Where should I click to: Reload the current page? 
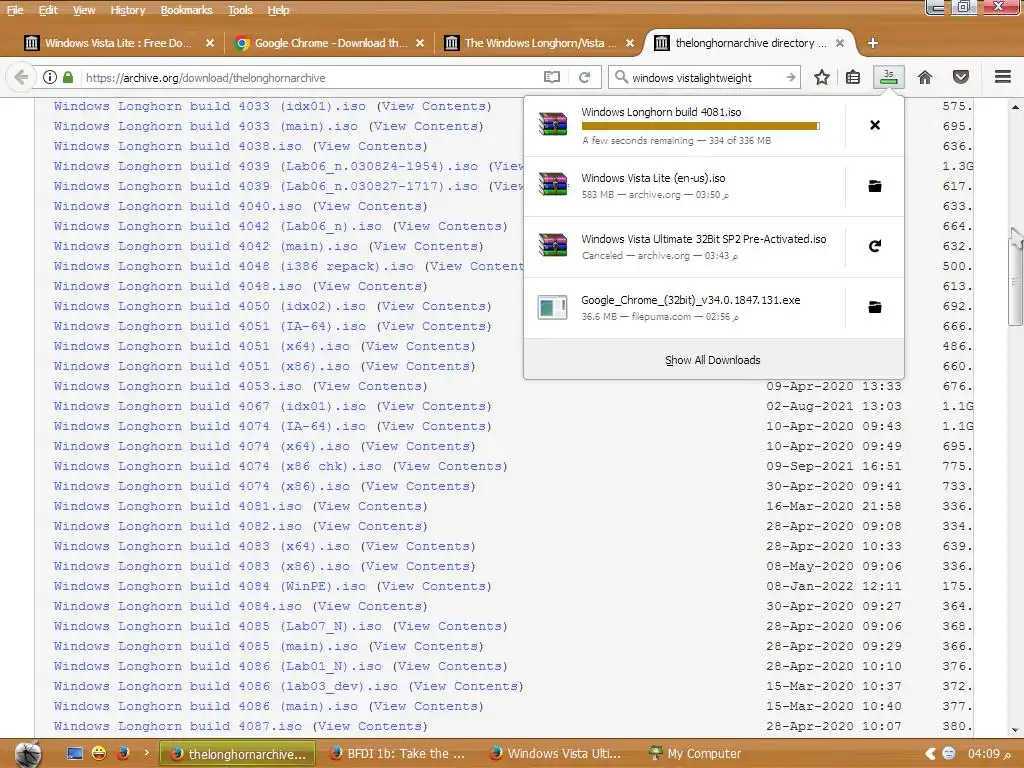coord(584,77)
